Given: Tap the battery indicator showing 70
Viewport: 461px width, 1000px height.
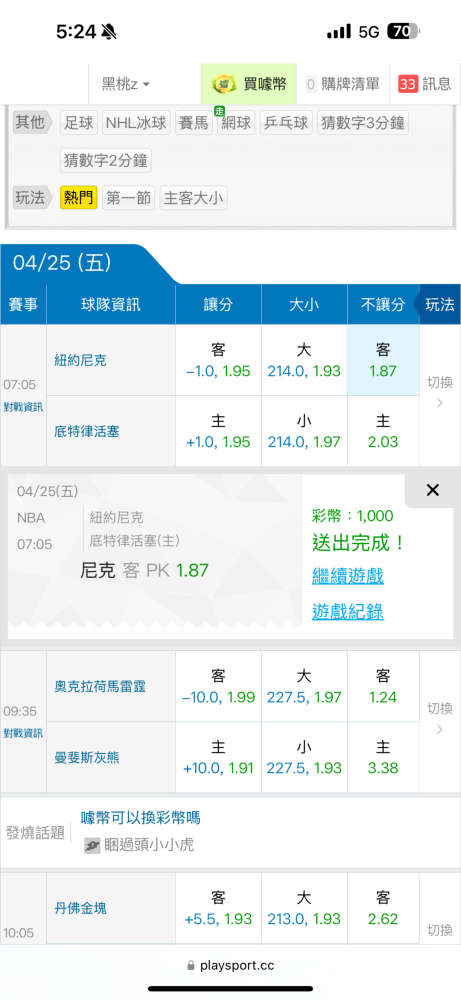Looking at the screenshot, I should coord(402,31).
